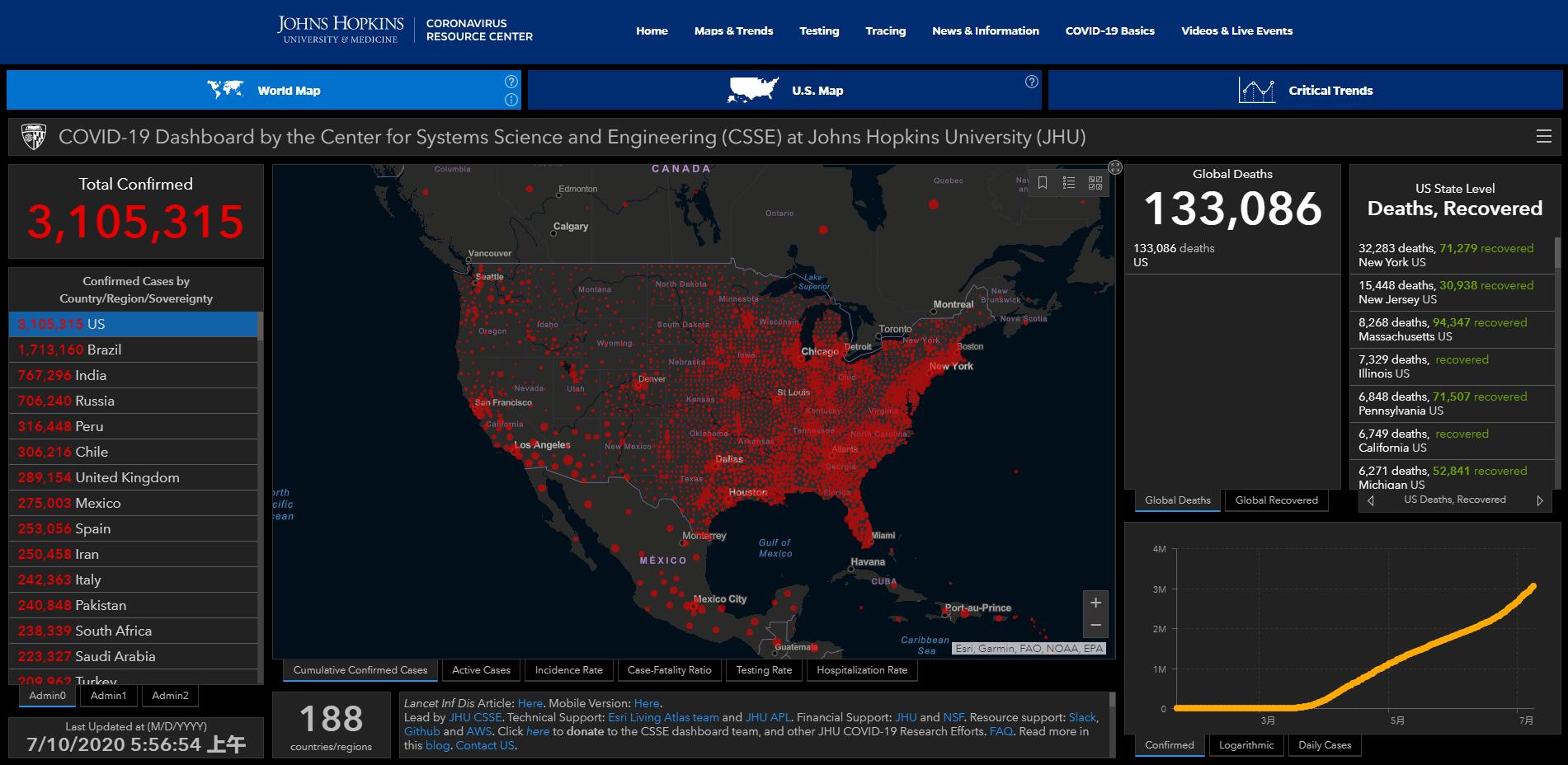Switch chart to Logarithmic view
This screenshot has height=765, width=1568.
(1245, 745)
